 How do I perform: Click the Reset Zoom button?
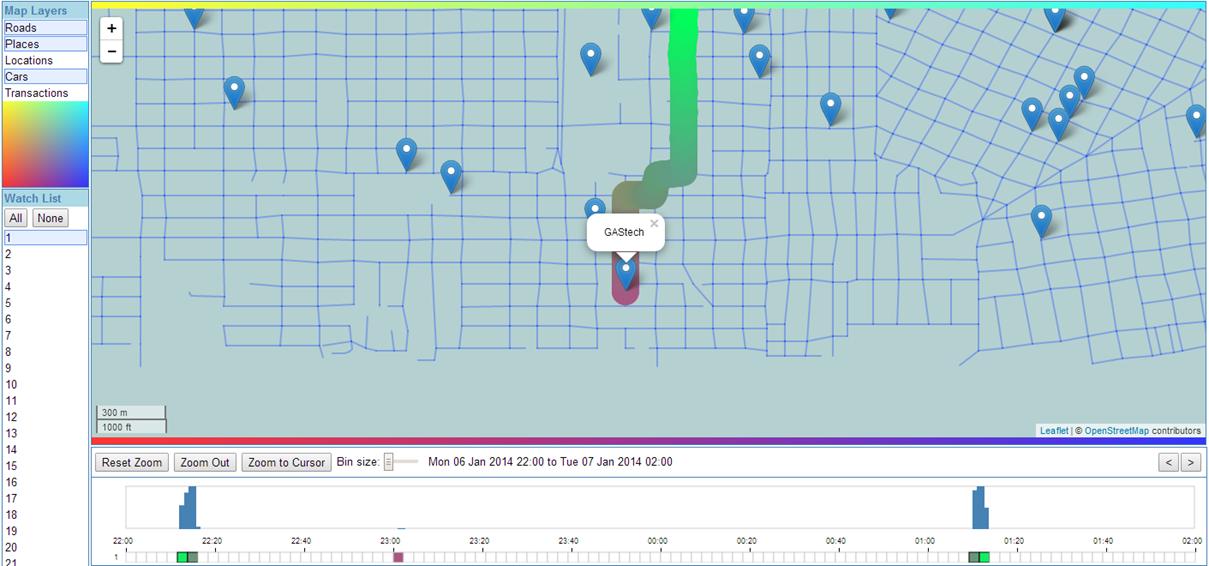coord(132,462)
